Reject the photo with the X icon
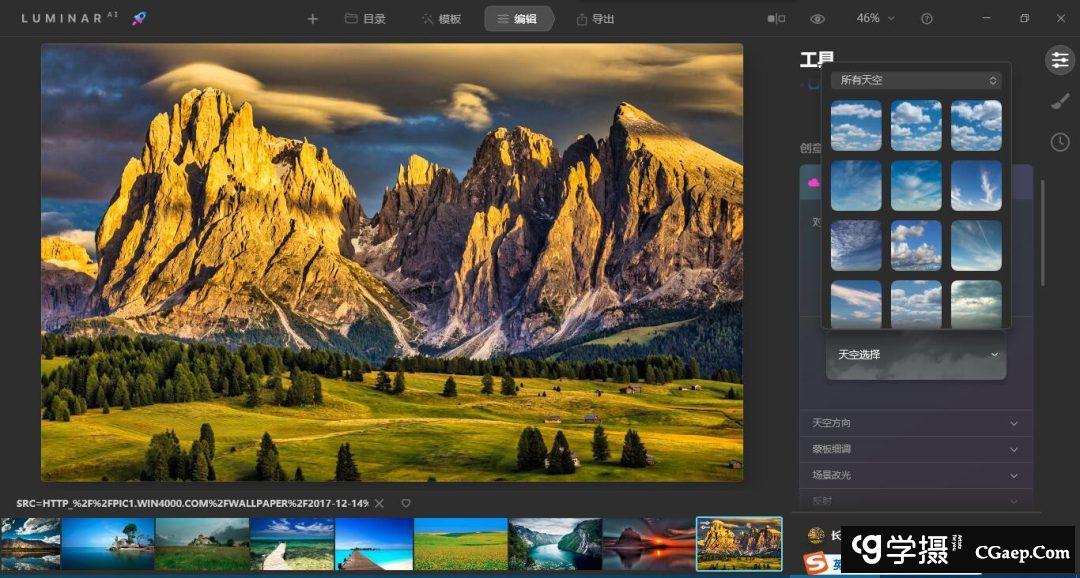 point(379,503)
